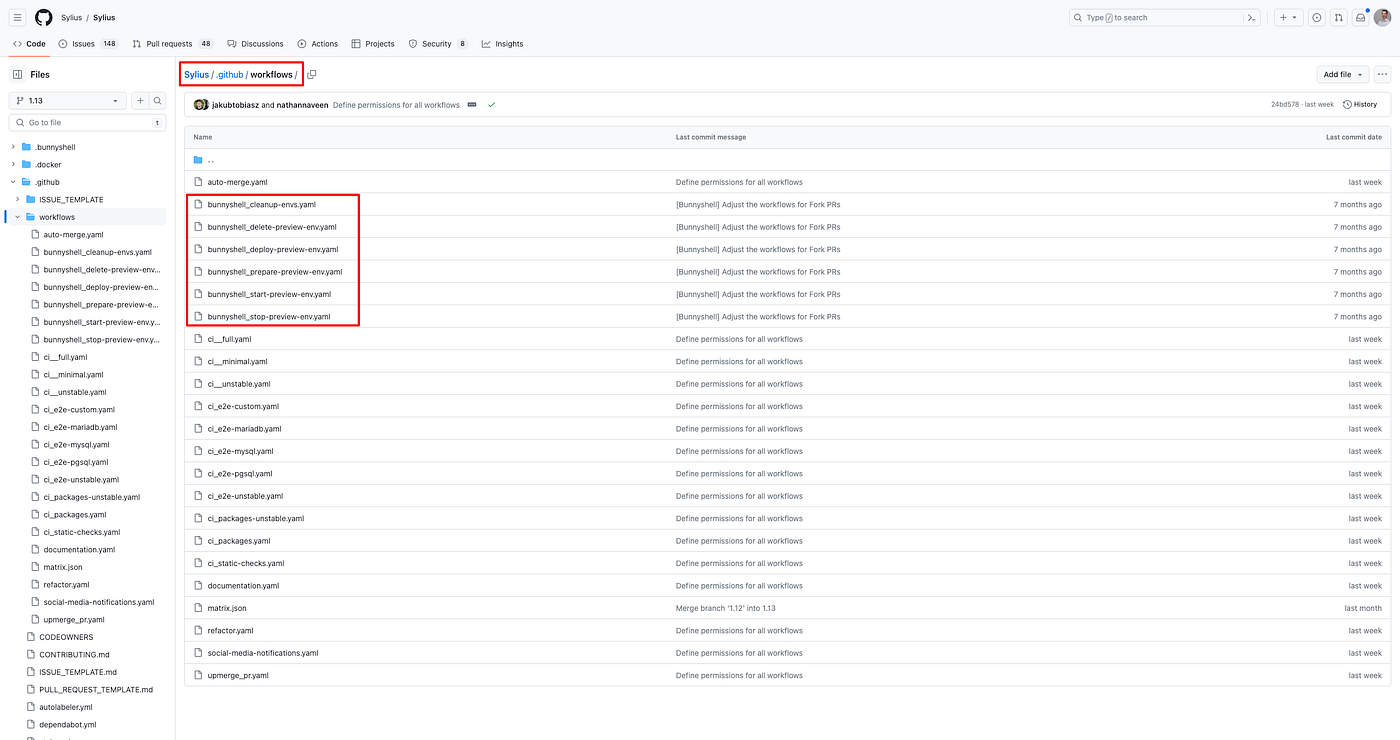
Task: Select ci__minimal.yaml in sidebar tree
Action: pyautogui.click(x=73, y=374)
